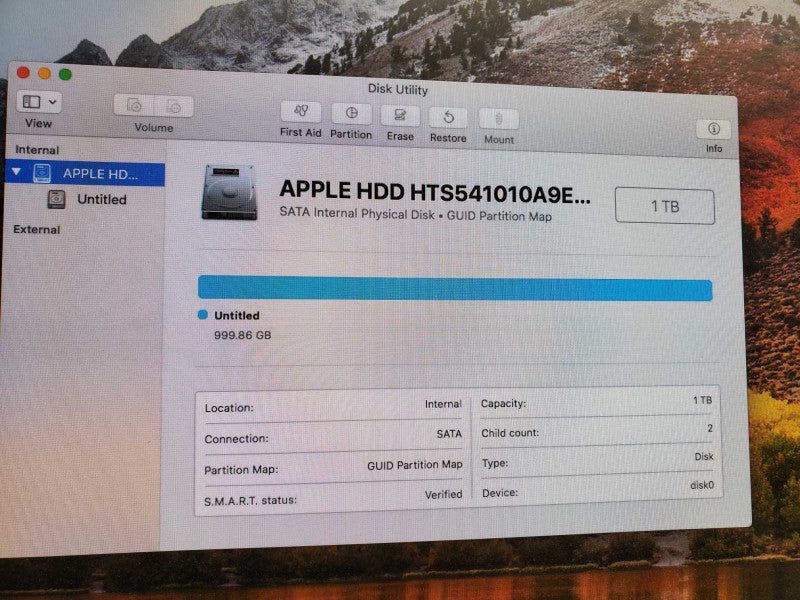Screen dimensions: 800x600
Task: Click the Disk Utility window title
Action: point(398,89)
